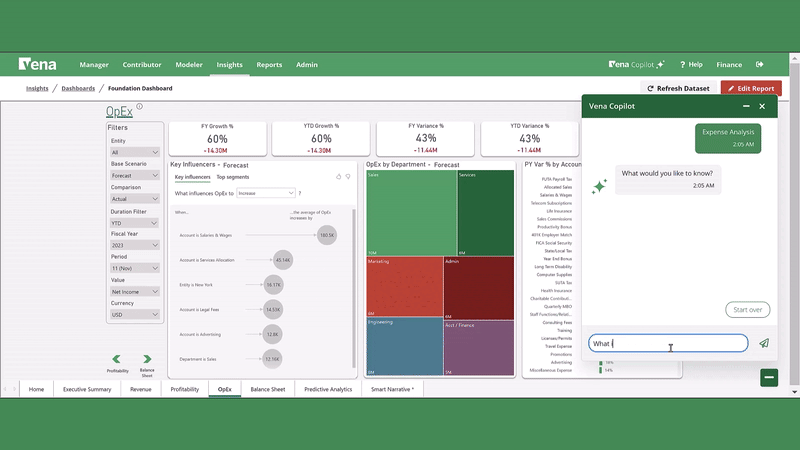The width and height of the screenshot is (800, 450).
Task: Open the Contributor menu
Action: tap(142, 65)
